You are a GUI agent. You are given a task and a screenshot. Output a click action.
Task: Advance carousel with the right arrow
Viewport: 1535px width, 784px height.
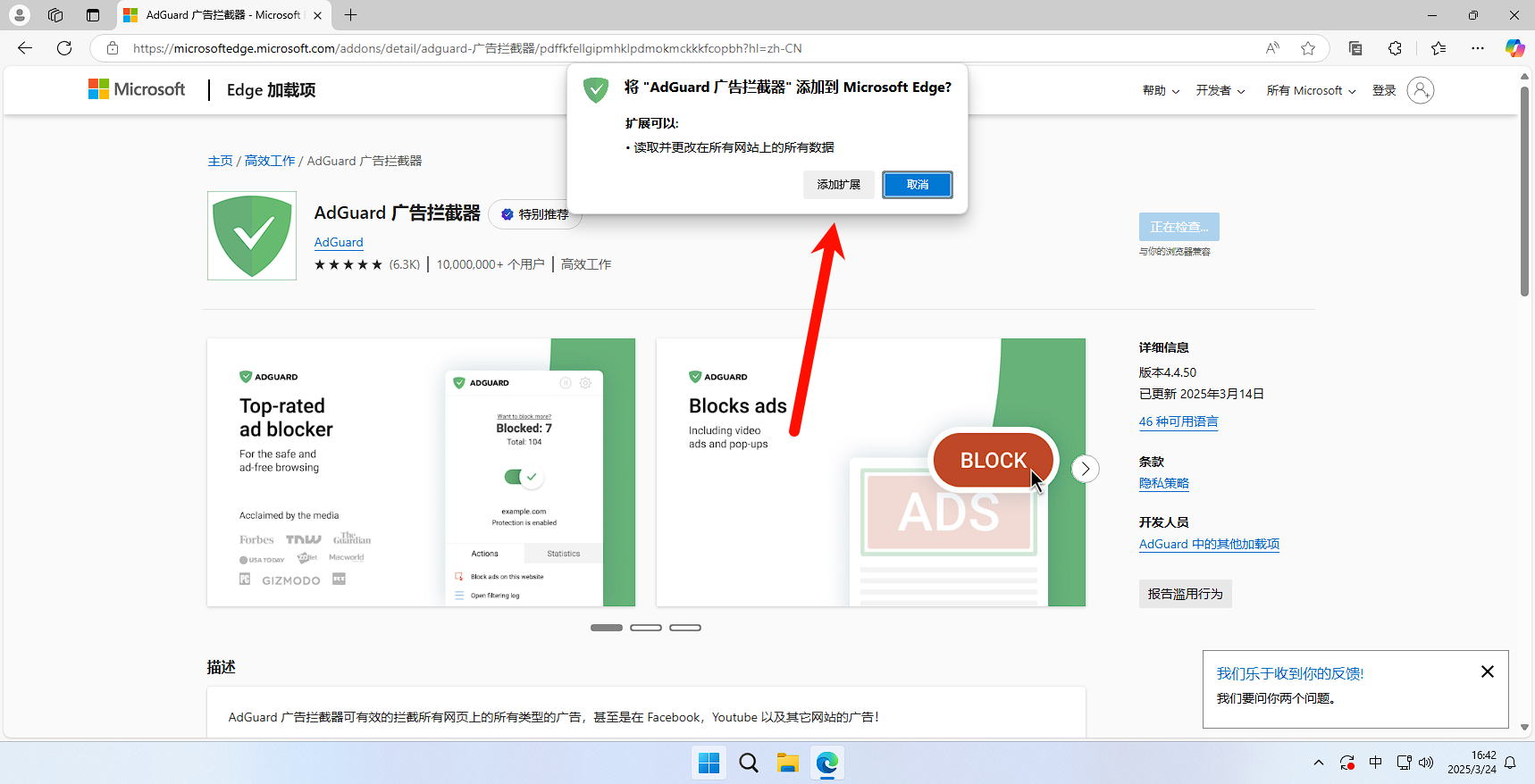[x=1085, y=469]
